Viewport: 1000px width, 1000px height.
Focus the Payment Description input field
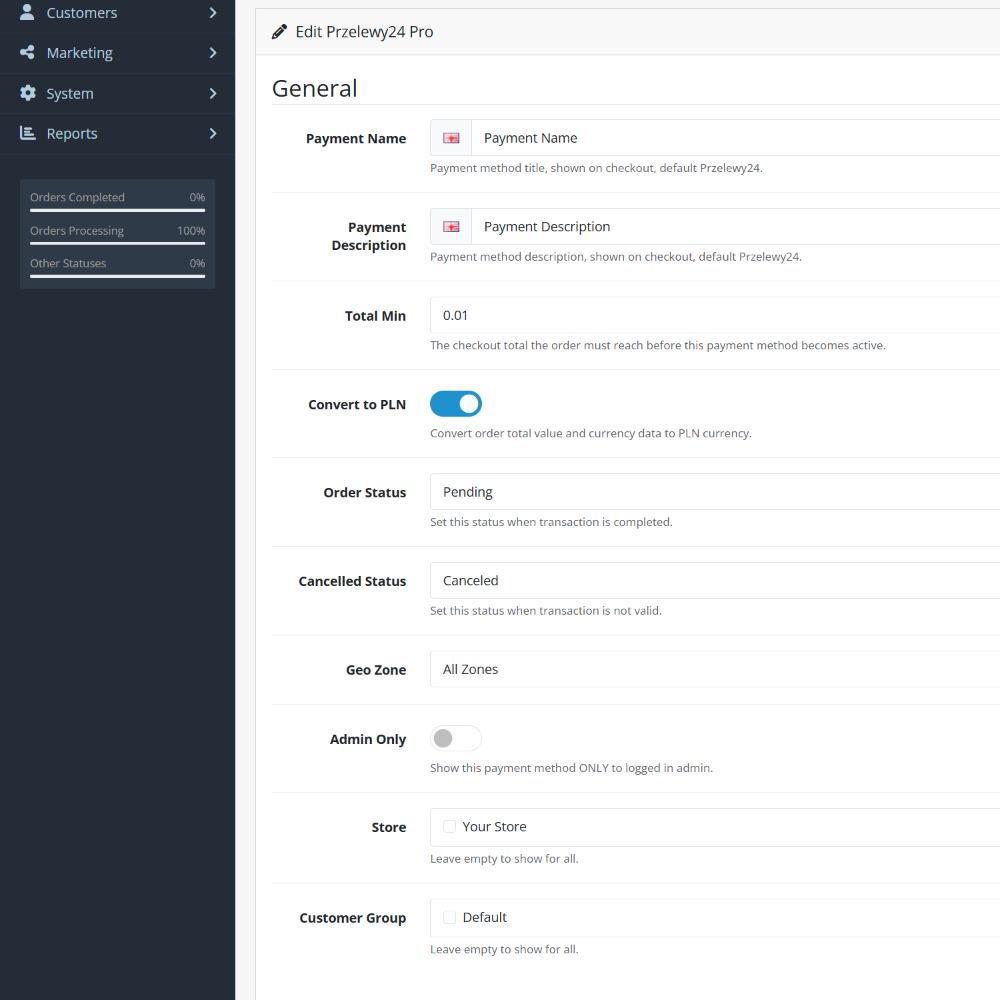736,226
